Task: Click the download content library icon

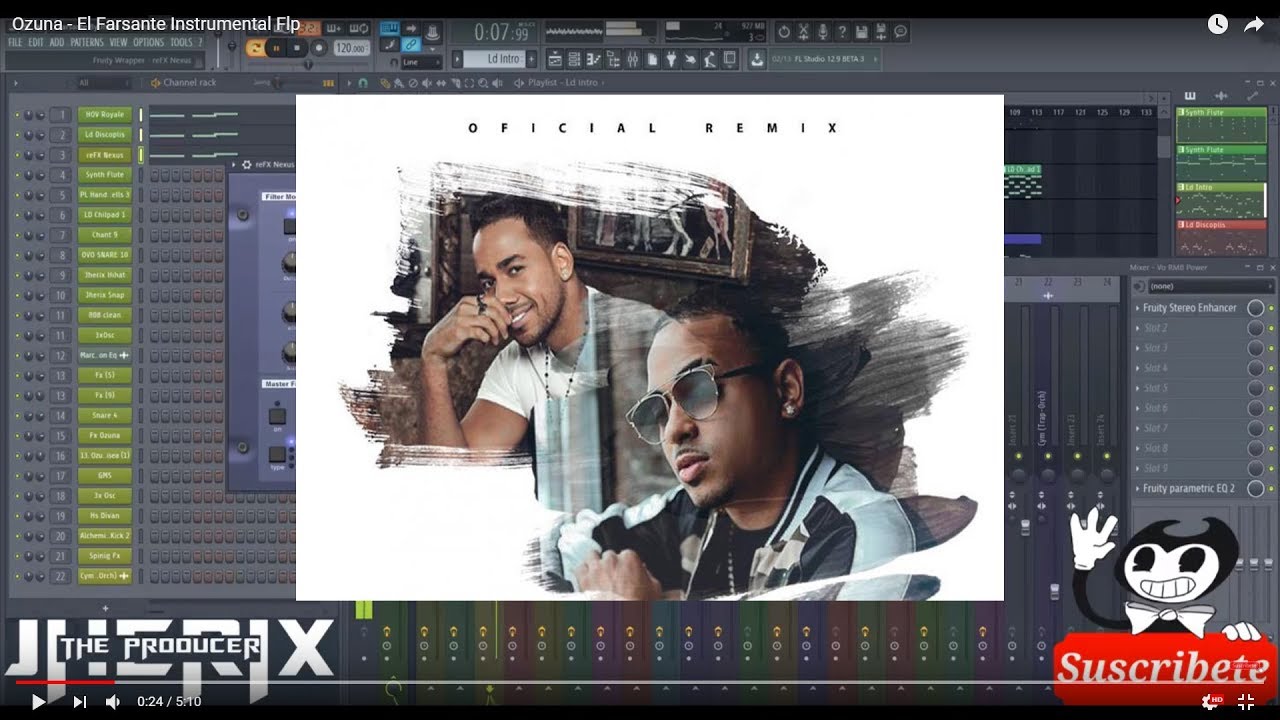Action: (755, 59)
